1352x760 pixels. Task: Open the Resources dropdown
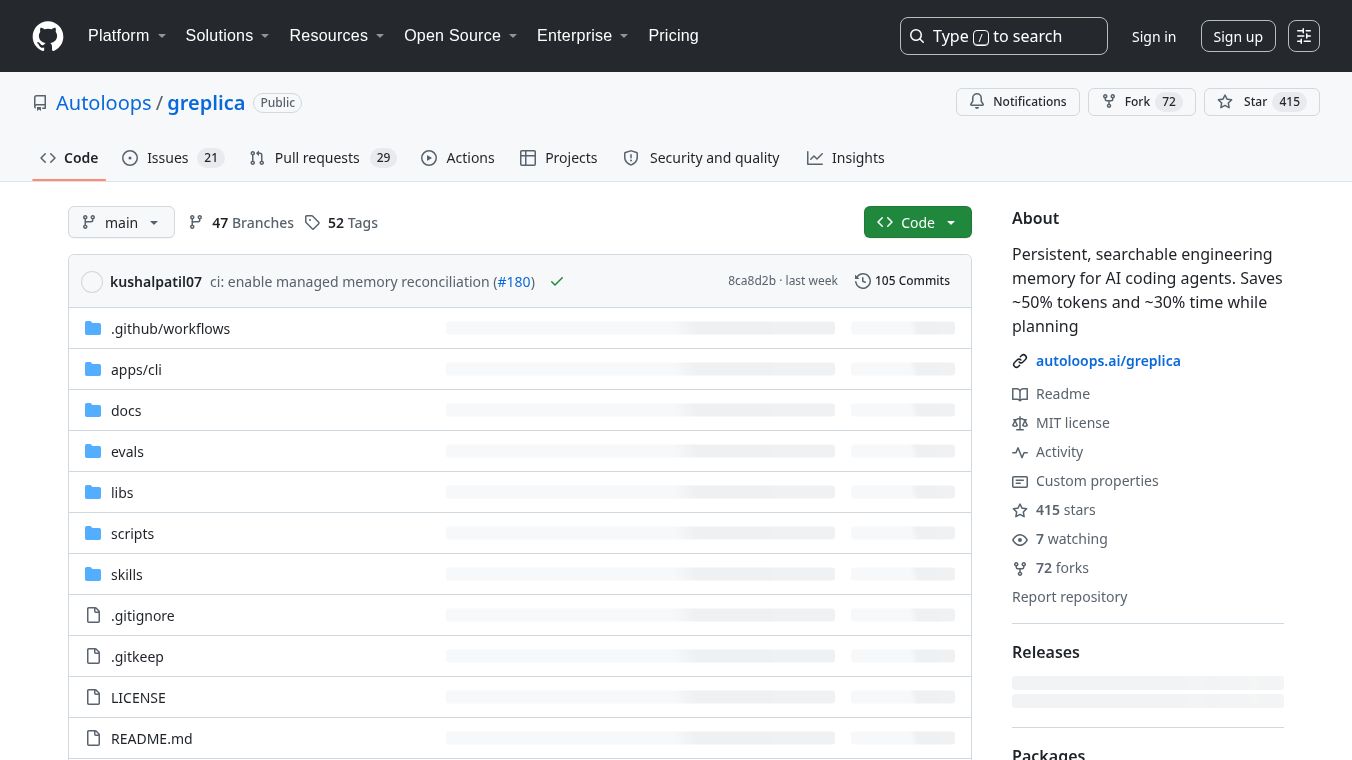click(337, 35)
